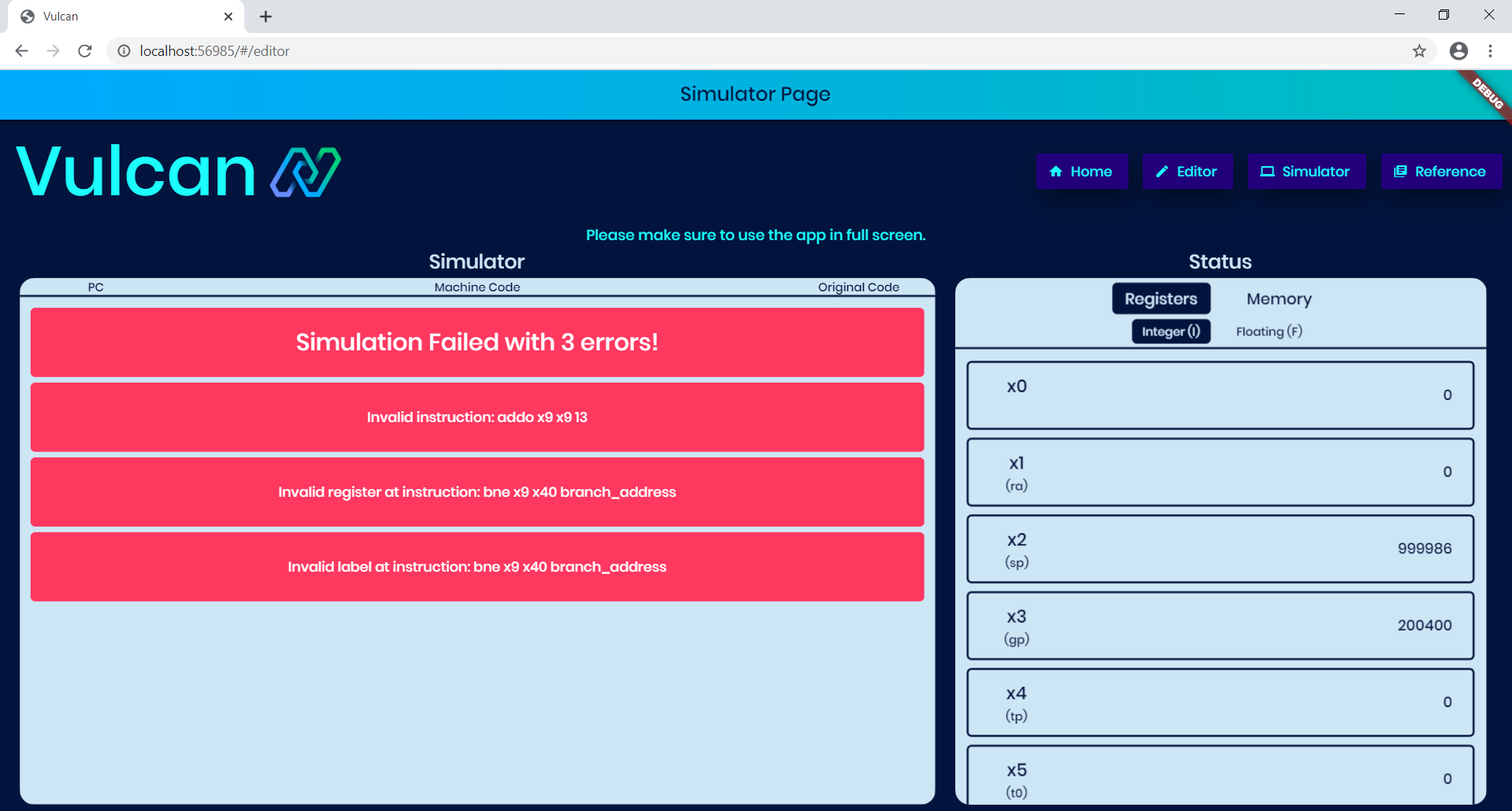1512x811 pixels.
Task: Go to the Editor page
Action: [x=1187, y=172]
